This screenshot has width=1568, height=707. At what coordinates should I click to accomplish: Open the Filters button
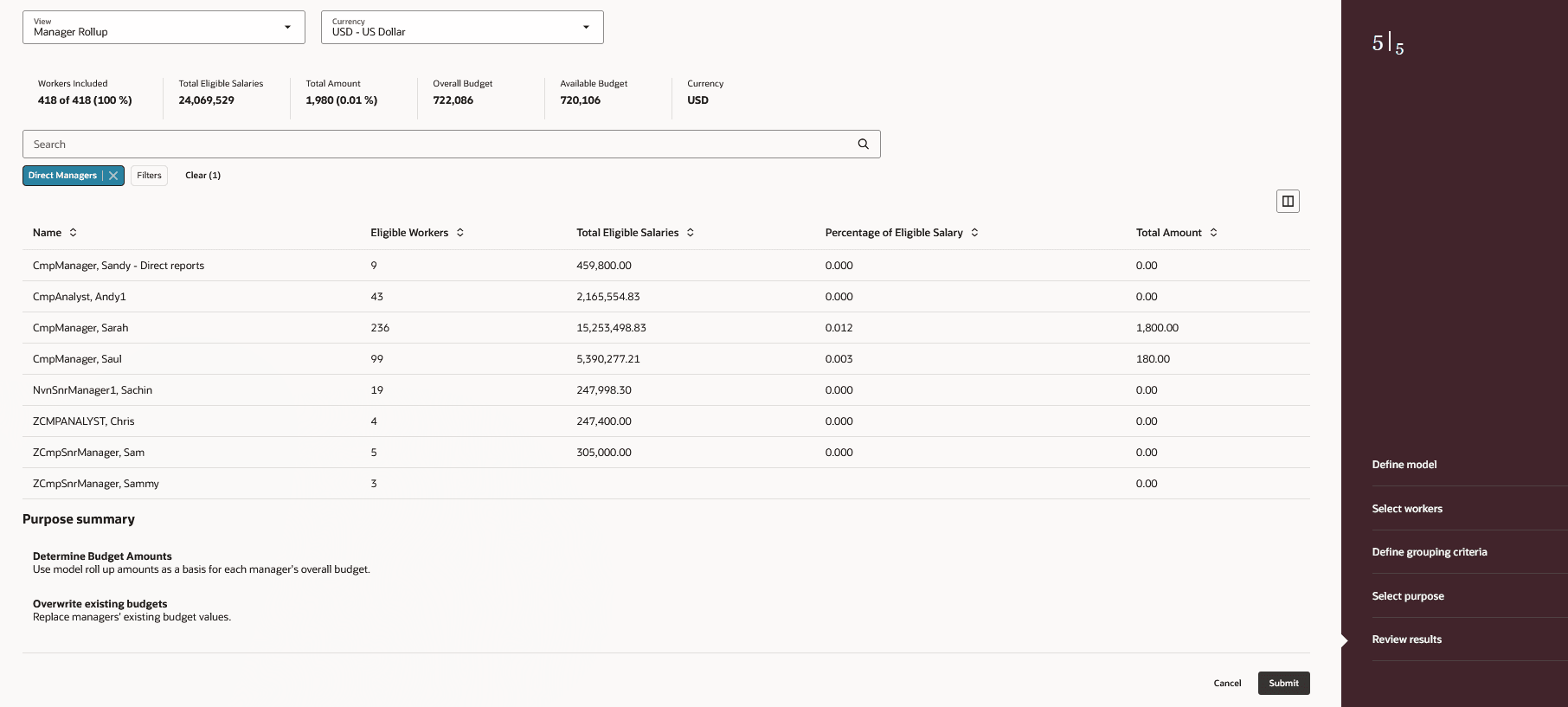tap(149, 176)
